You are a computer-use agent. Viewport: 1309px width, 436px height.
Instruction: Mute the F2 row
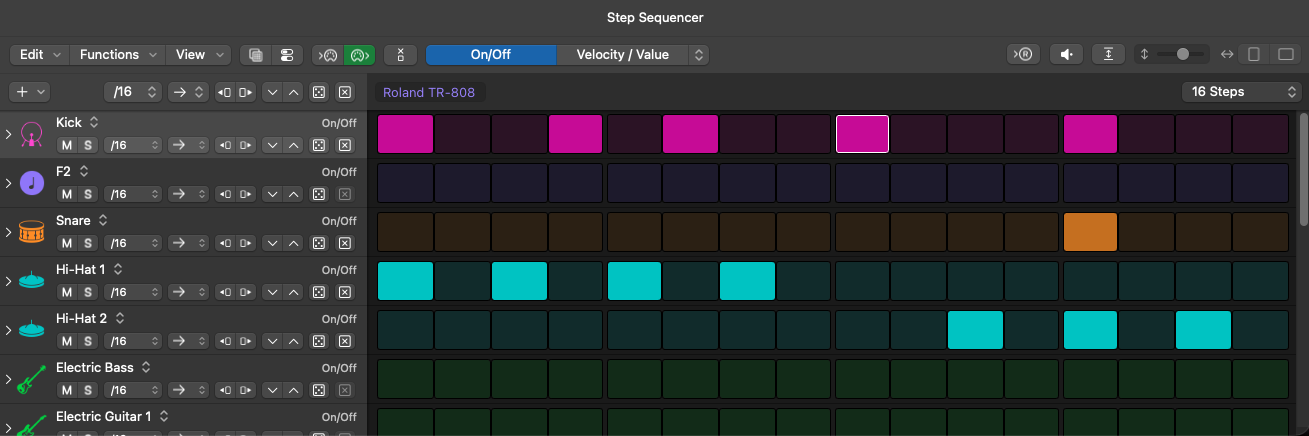[x=67, y=194]
